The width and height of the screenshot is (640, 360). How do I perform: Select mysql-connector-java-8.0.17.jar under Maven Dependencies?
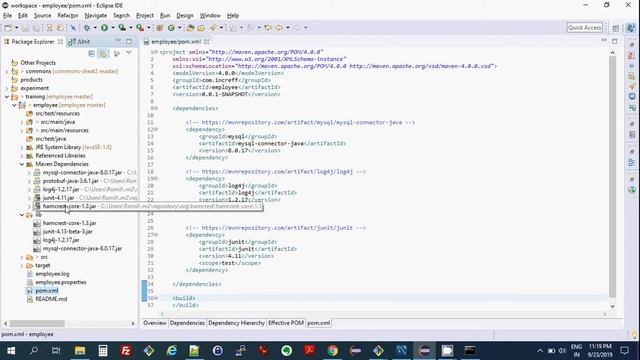(82, 173)
